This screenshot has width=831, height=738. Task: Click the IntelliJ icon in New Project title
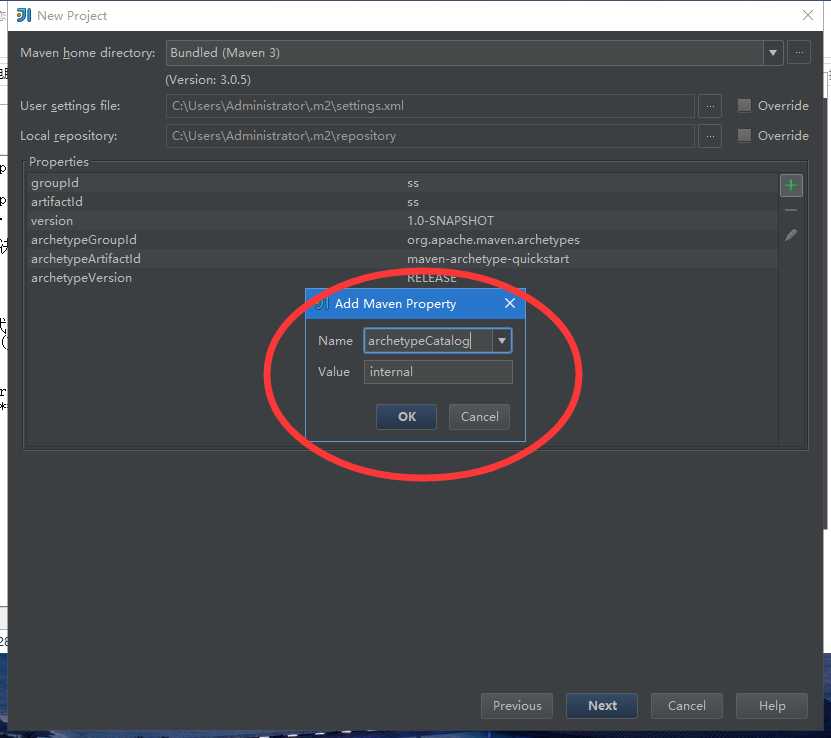[23, 15]
